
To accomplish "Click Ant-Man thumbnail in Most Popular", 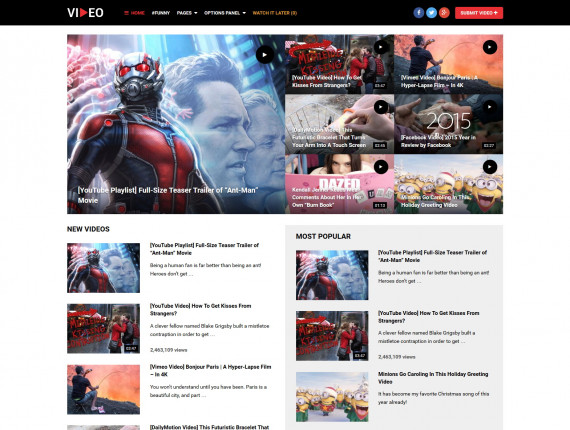I will (332, 275).
